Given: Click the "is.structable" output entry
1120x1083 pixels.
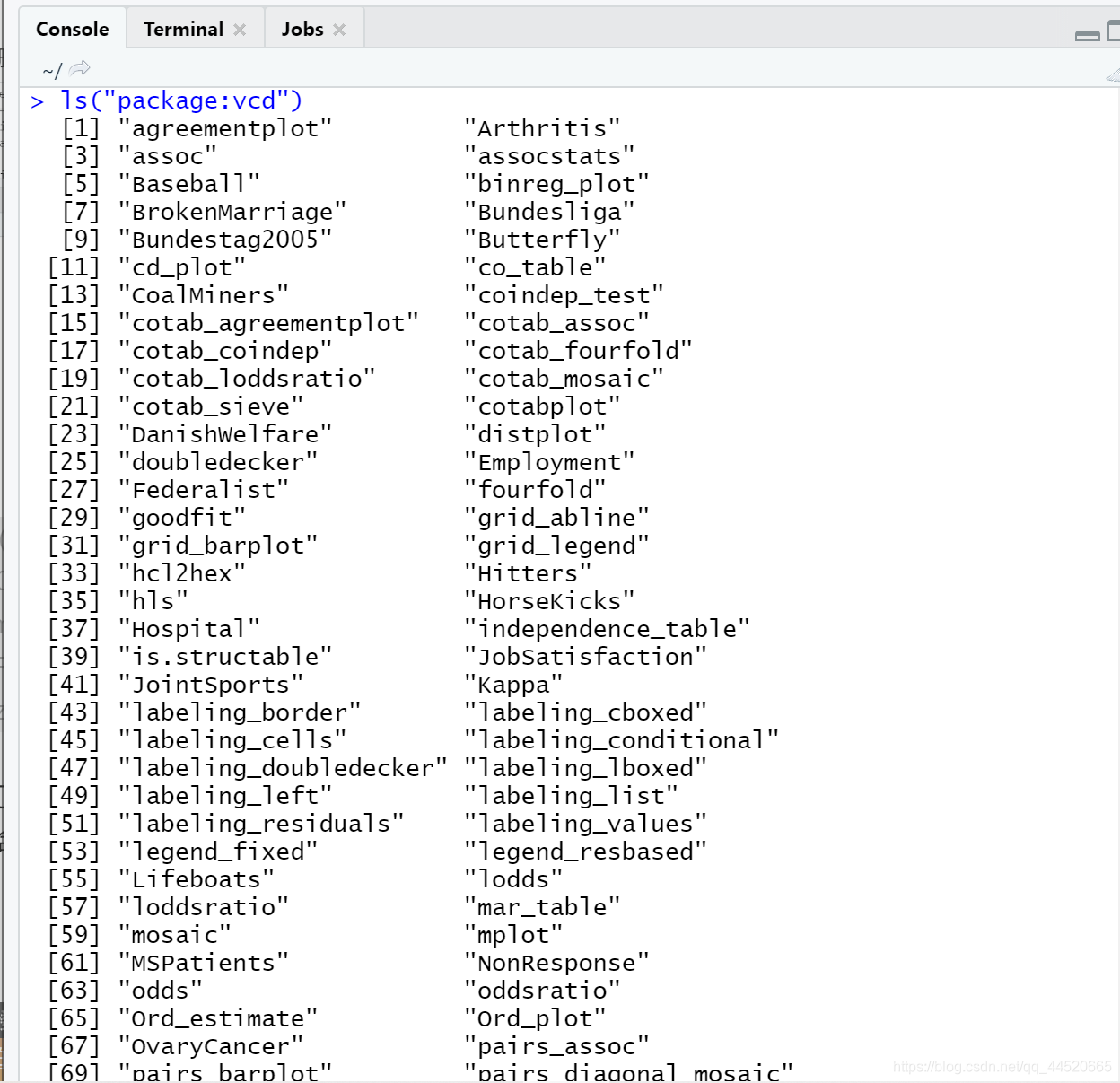Looking at the screenshot, I should 225,657.
